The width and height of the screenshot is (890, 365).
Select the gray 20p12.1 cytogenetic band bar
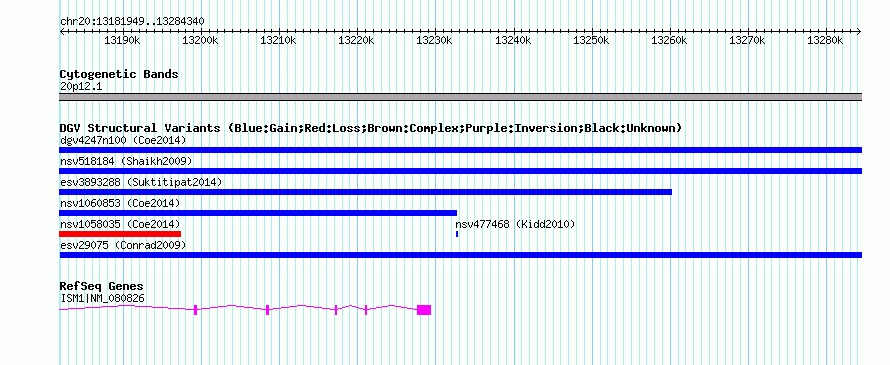coord(461,97)
